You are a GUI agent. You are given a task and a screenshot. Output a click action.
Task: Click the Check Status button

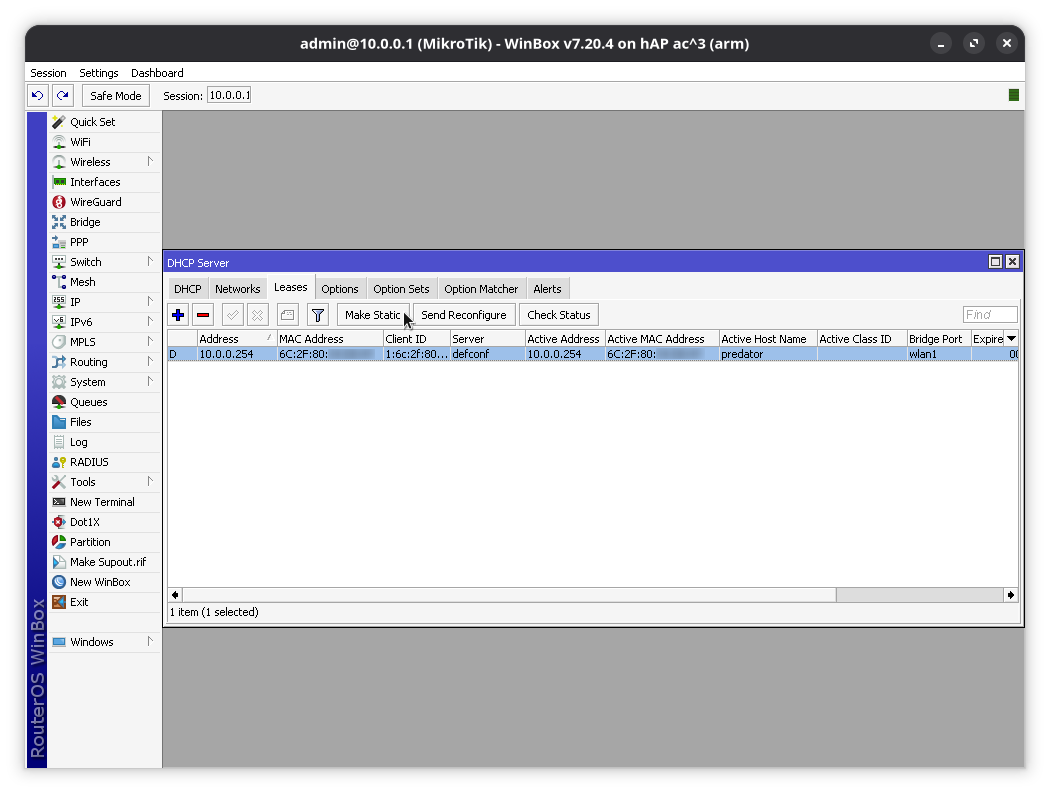coord(558,315)
